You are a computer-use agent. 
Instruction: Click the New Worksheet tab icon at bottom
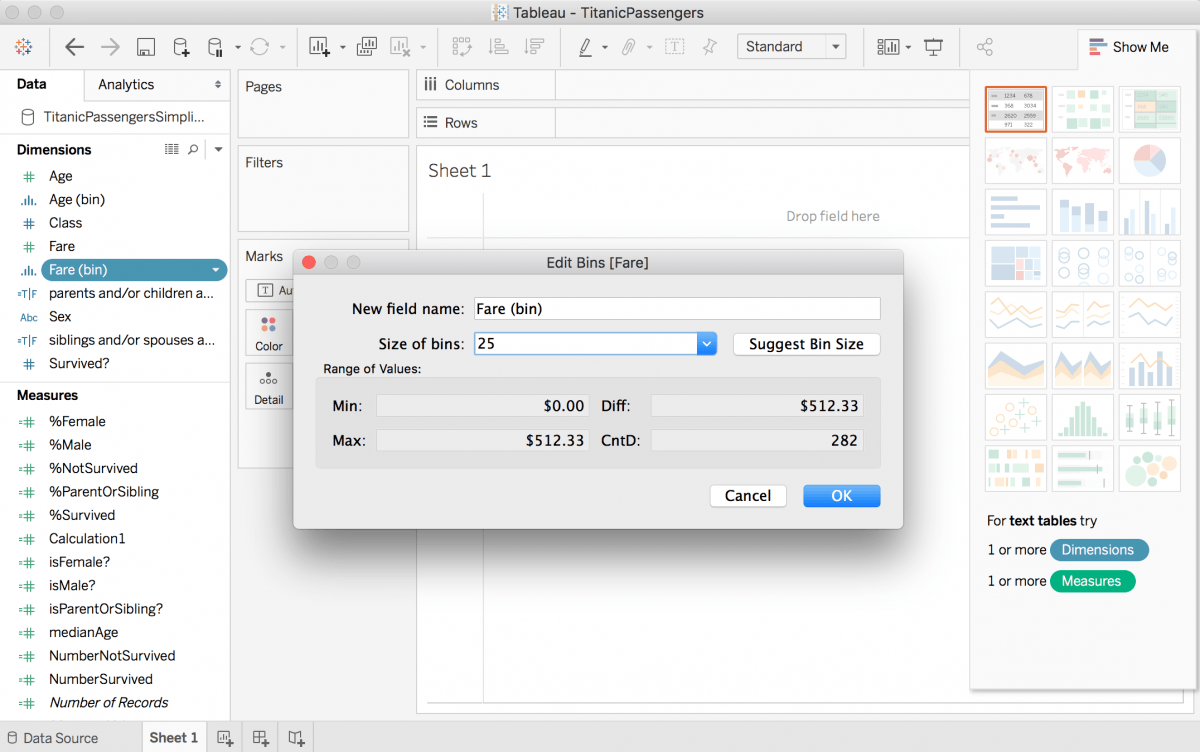225,738
